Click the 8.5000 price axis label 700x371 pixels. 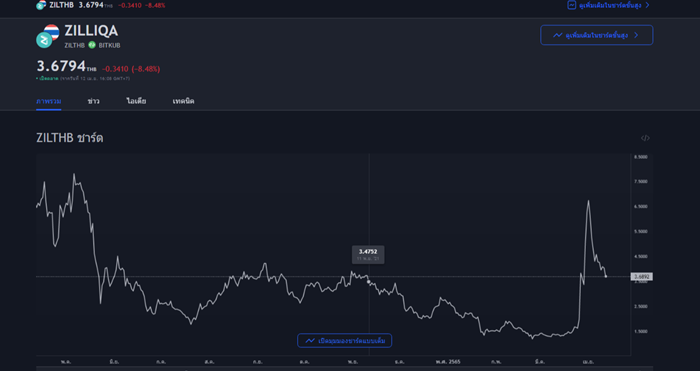(640, 157)
